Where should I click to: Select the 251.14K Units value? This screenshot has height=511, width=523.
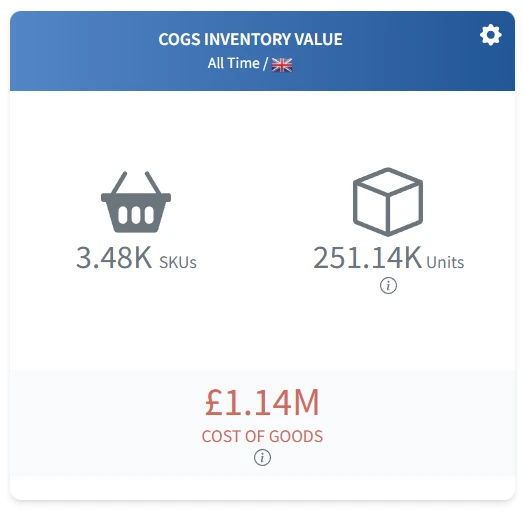[x=389, y=258]
